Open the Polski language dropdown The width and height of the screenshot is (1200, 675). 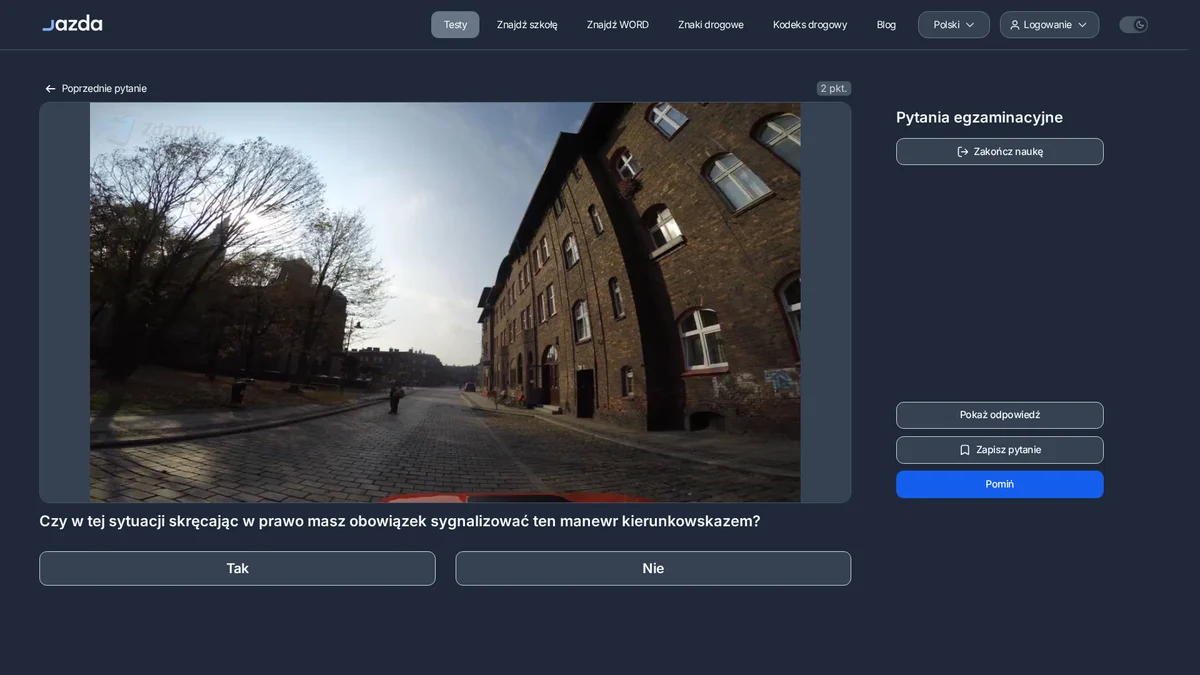954,25
